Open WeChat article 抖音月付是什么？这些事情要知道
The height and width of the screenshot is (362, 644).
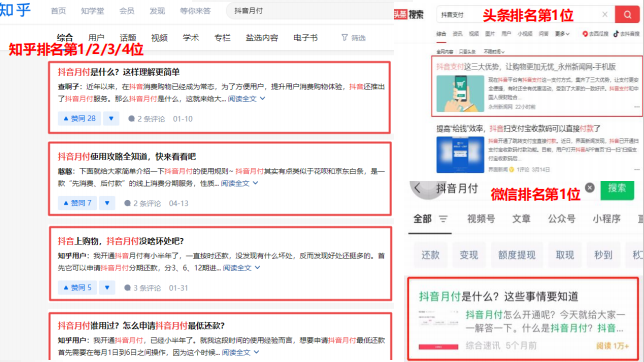(x=498, y=297)
